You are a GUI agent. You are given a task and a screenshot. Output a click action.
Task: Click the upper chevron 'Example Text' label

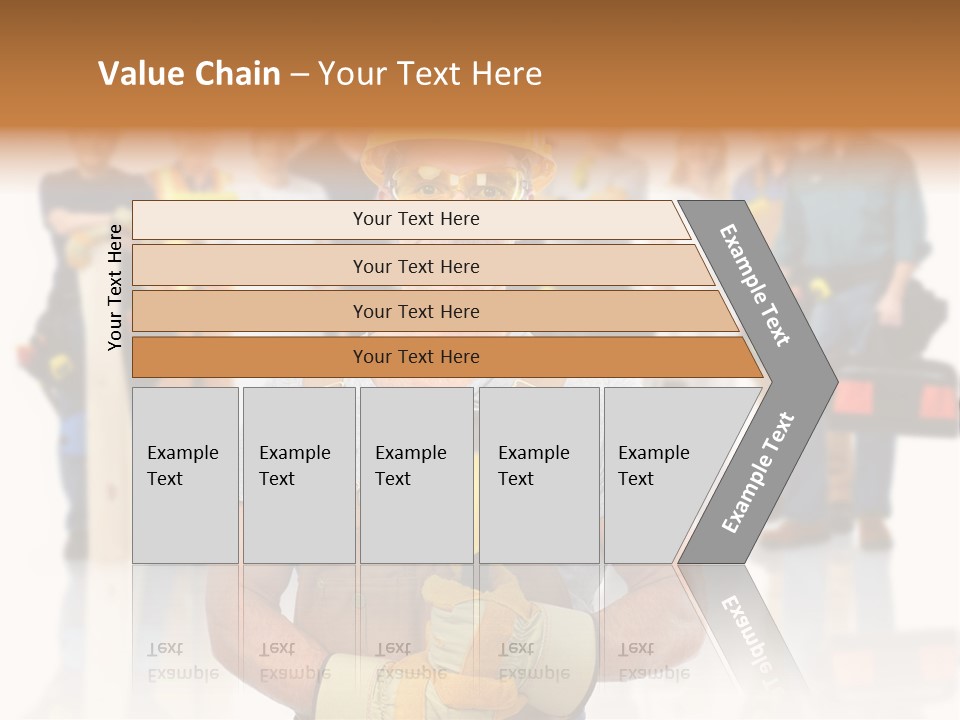coord(755,285)
